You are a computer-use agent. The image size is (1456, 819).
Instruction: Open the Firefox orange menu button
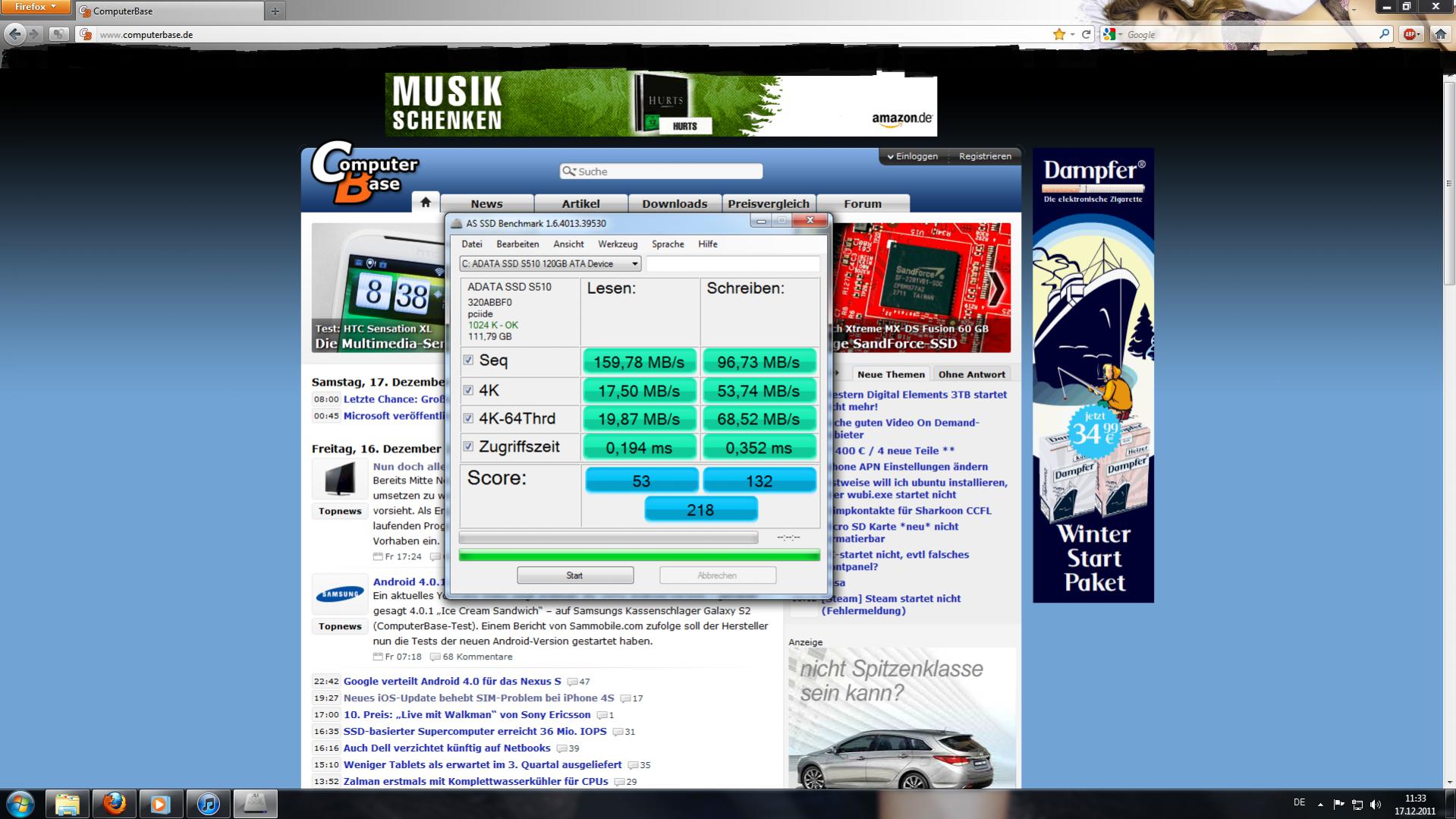point(36,7)
